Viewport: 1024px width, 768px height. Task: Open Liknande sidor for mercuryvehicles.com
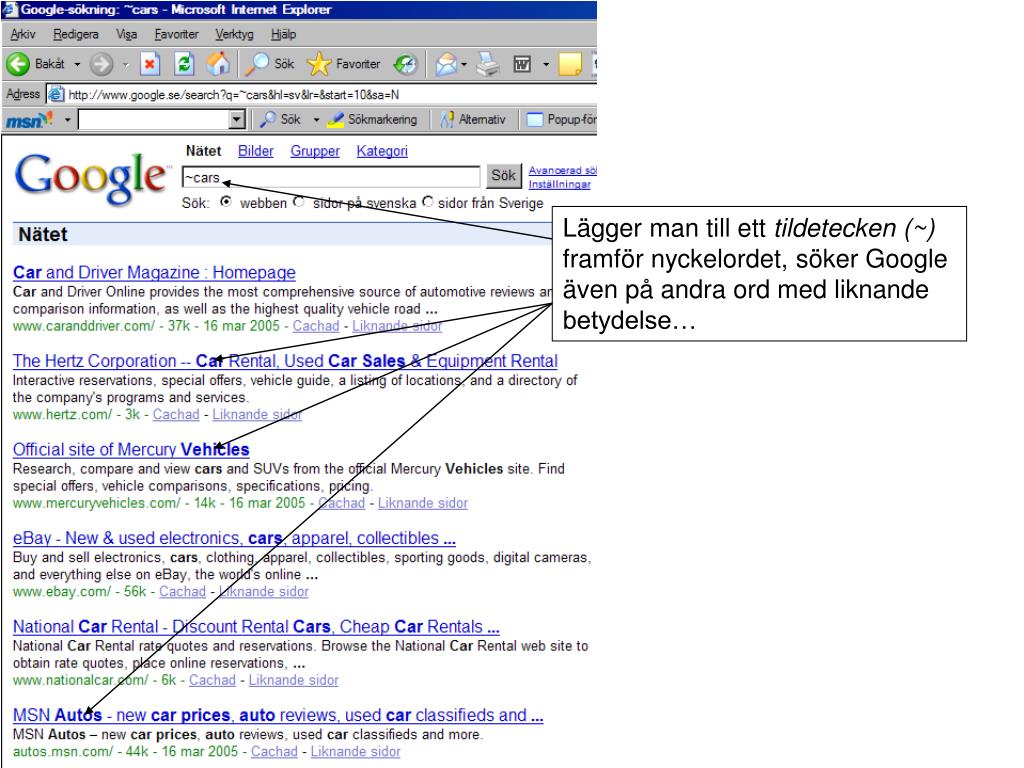pyautogui.click(x=423, y=504)
